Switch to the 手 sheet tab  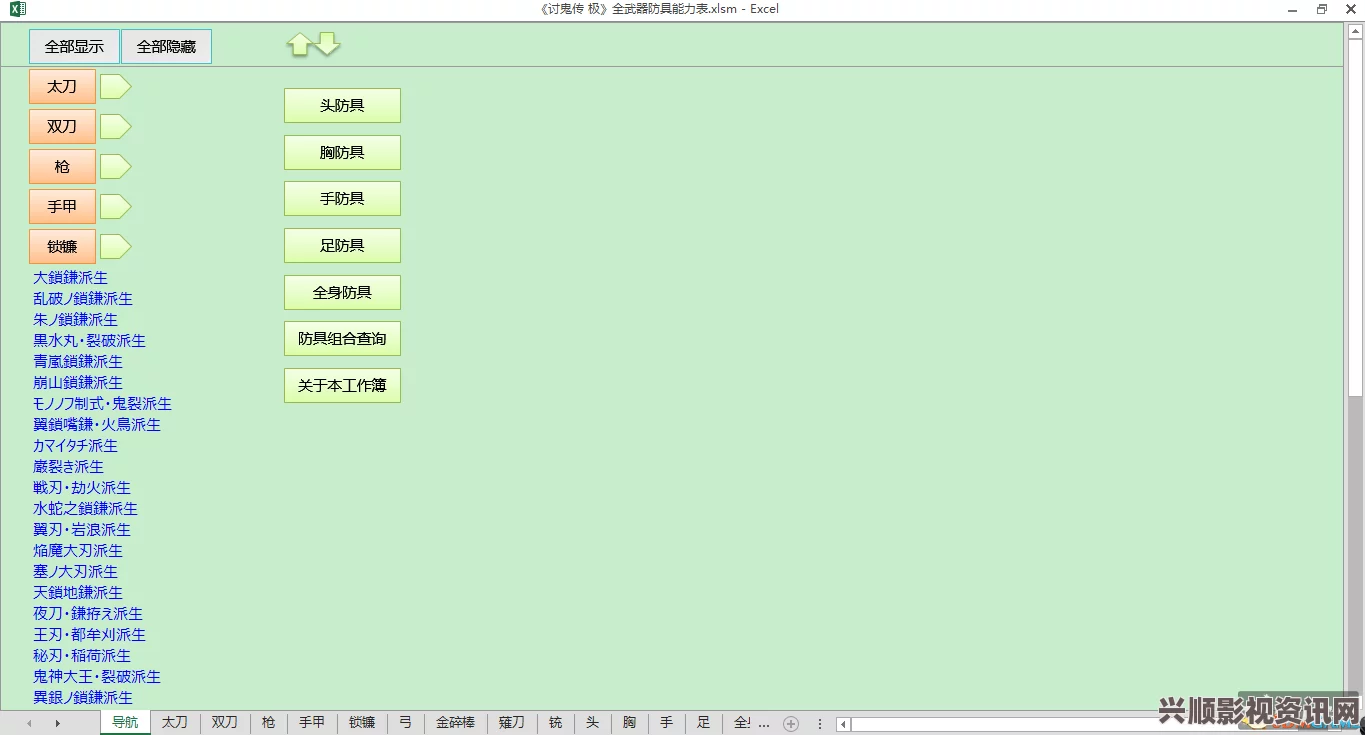(667, 723)
